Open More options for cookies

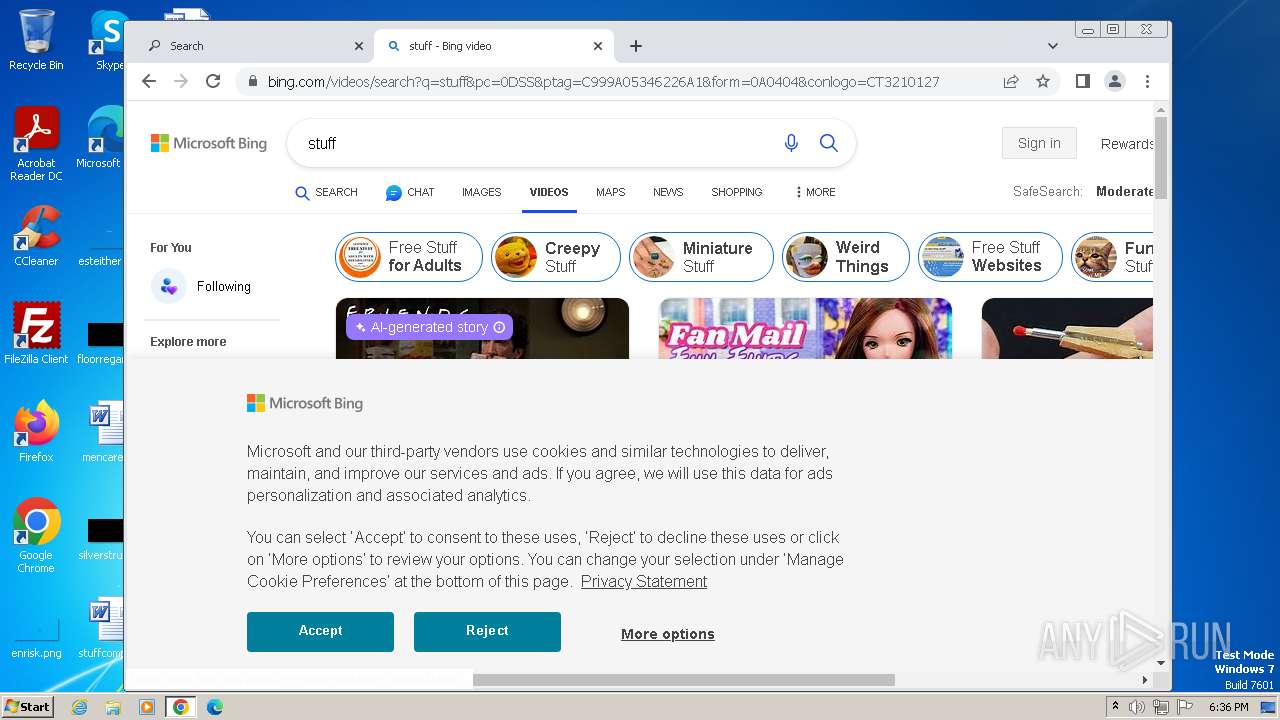[667, 634]
